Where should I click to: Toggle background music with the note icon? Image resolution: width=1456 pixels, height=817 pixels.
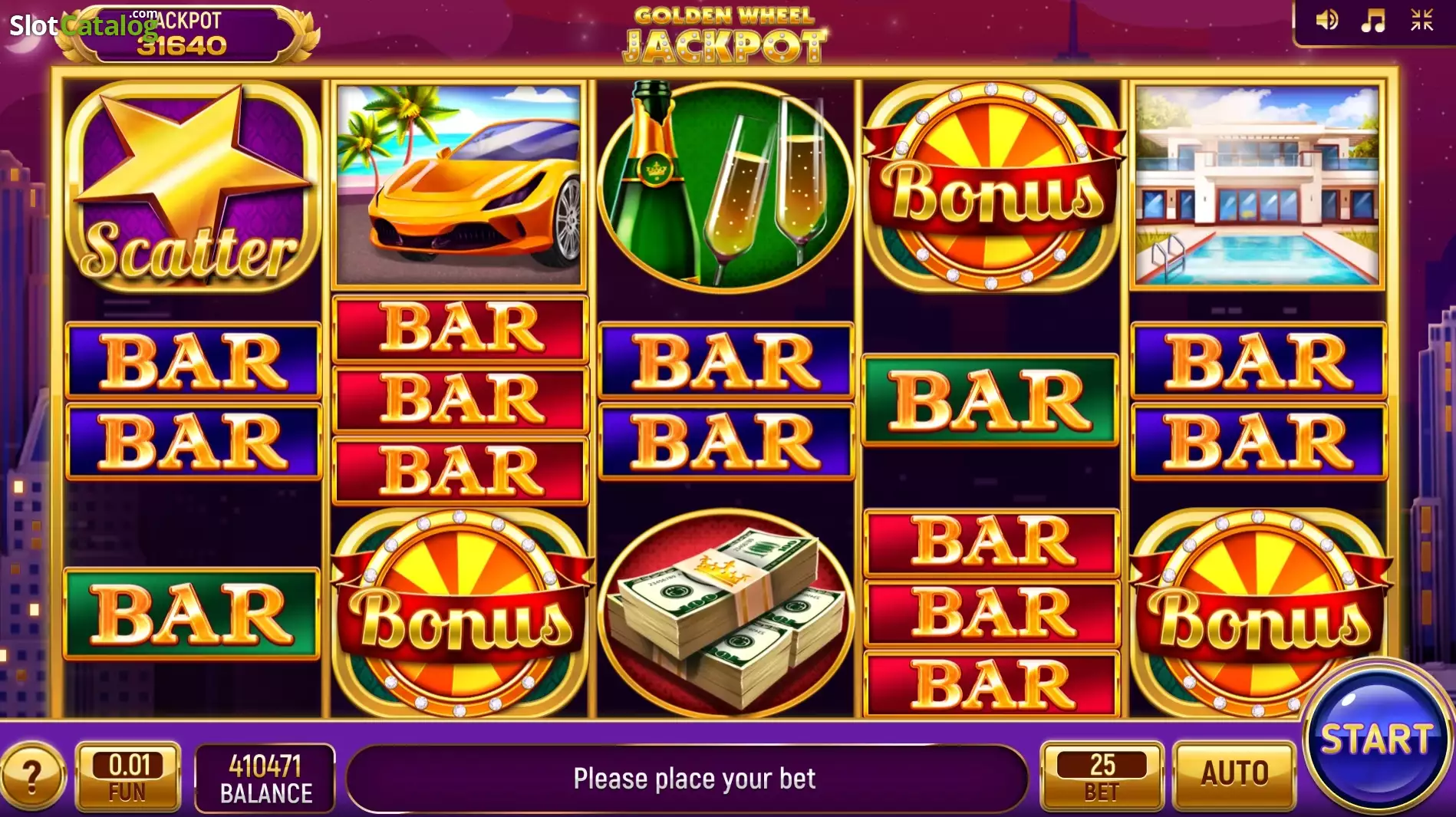1373,21
